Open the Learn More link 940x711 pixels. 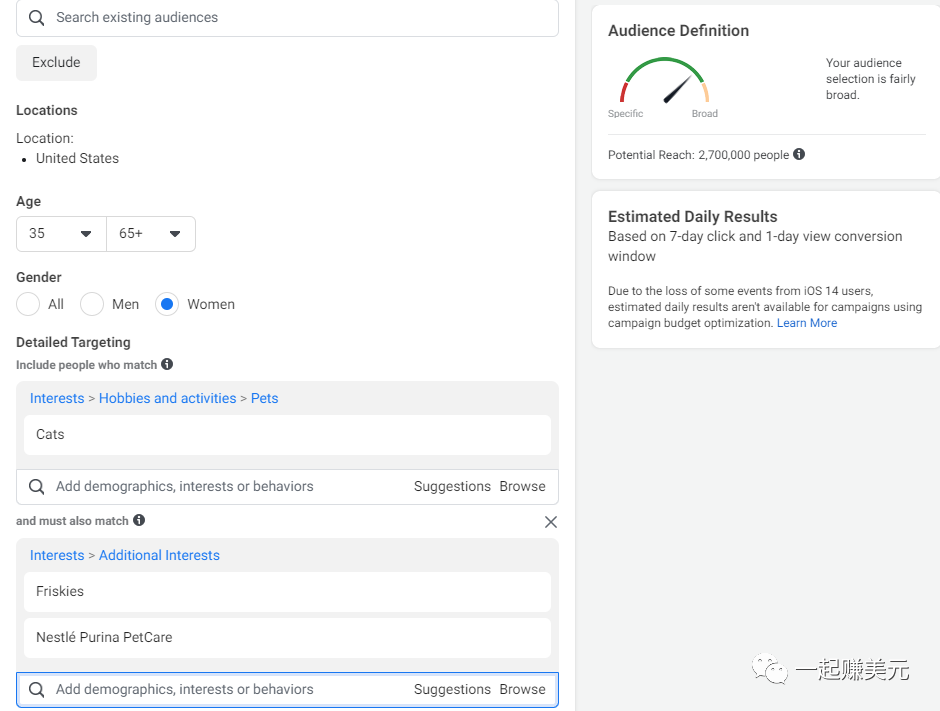(808, 324)
